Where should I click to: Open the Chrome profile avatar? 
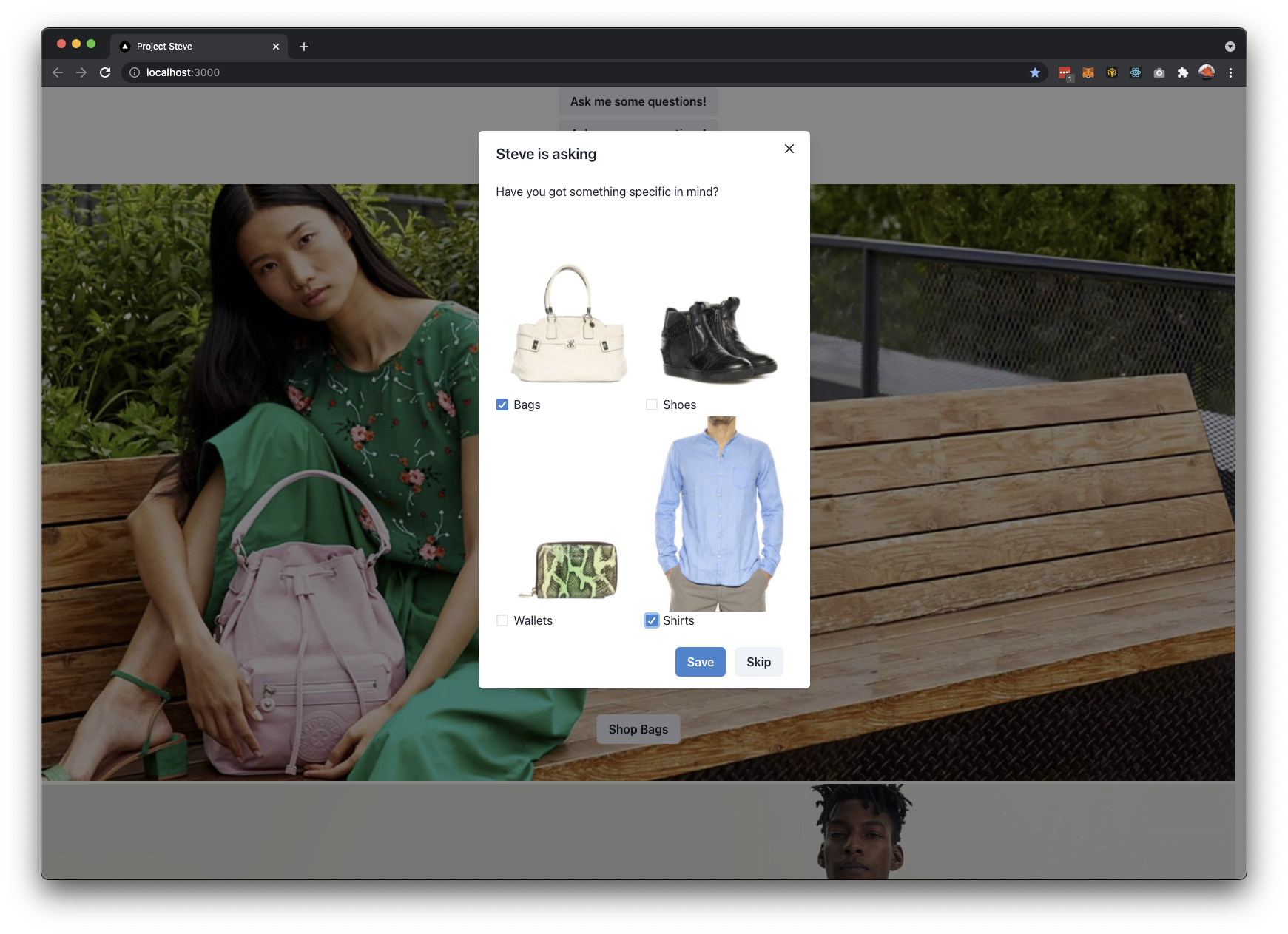tap(1207, 72)
